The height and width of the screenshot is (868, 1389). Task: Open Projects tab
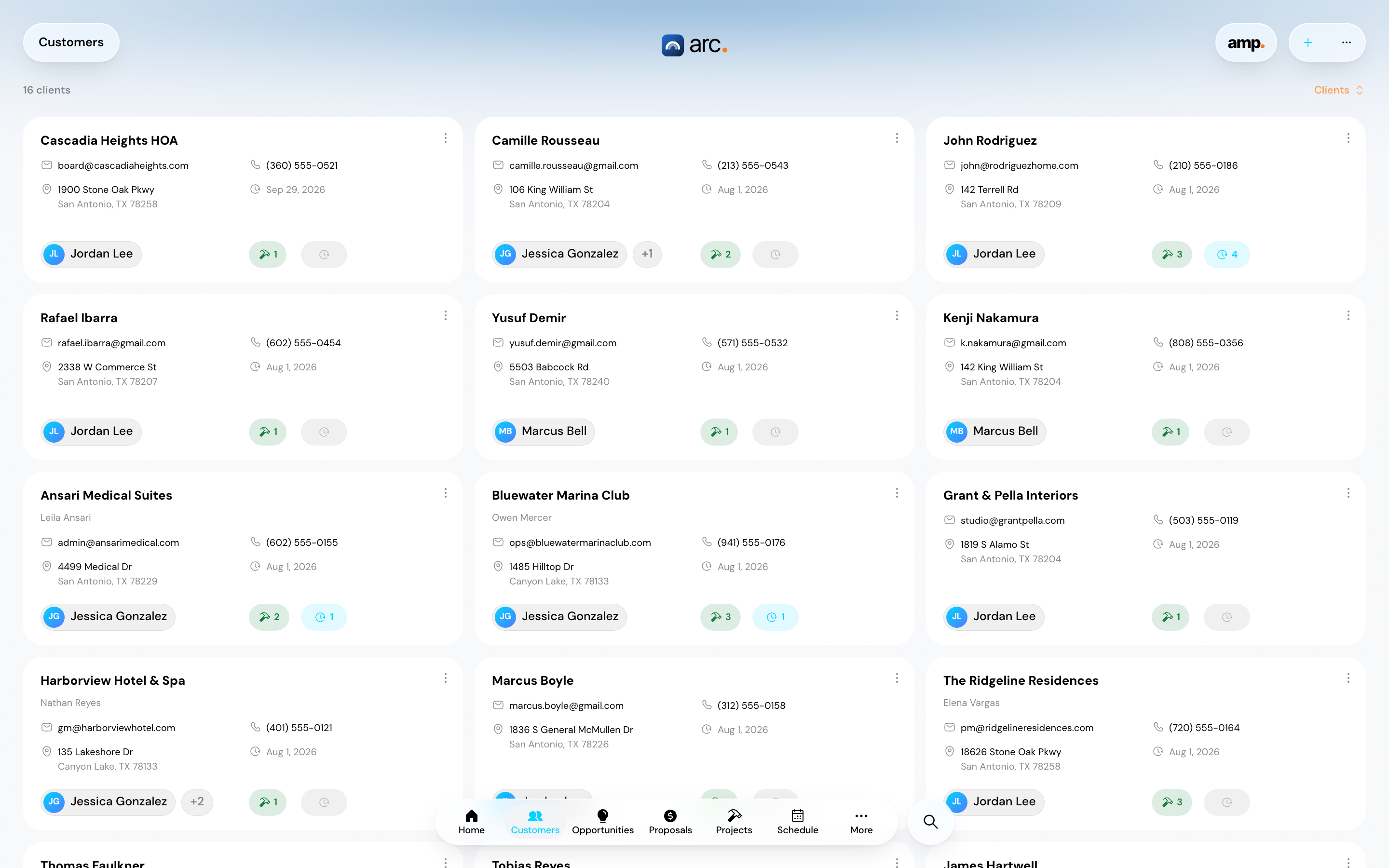coord(734,822)
